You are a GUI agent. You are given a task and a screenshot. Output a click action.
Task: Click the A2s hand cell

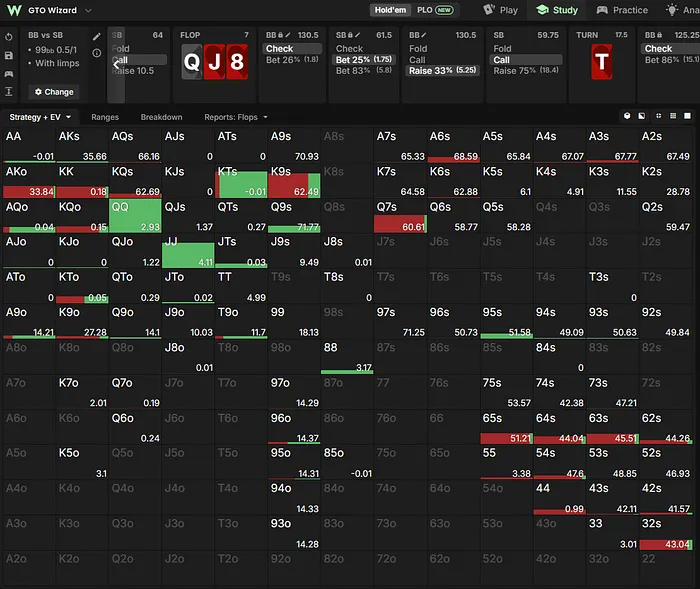(666, 146)
